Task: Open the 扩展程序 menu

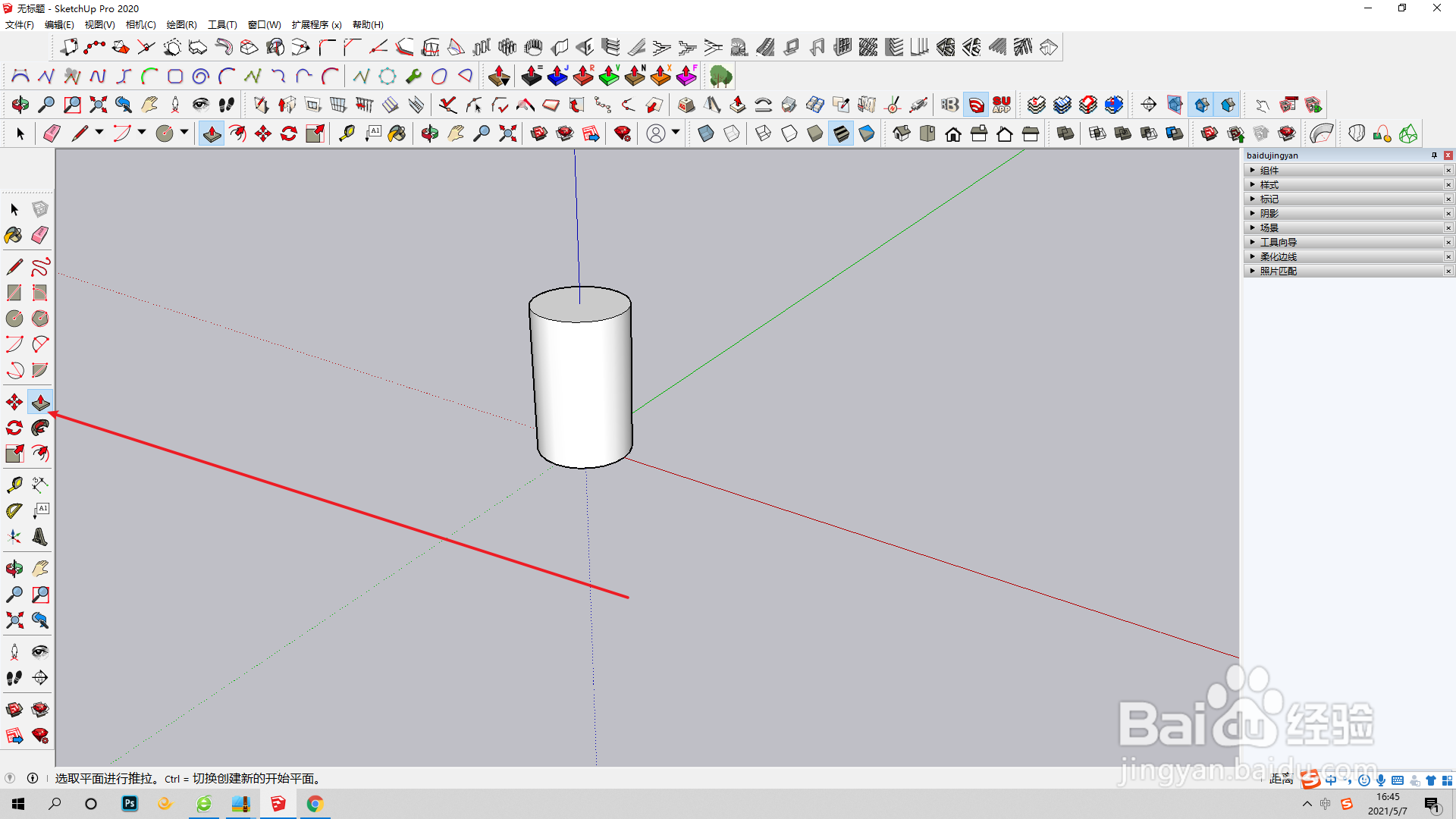Action: [x=316, y=25]
